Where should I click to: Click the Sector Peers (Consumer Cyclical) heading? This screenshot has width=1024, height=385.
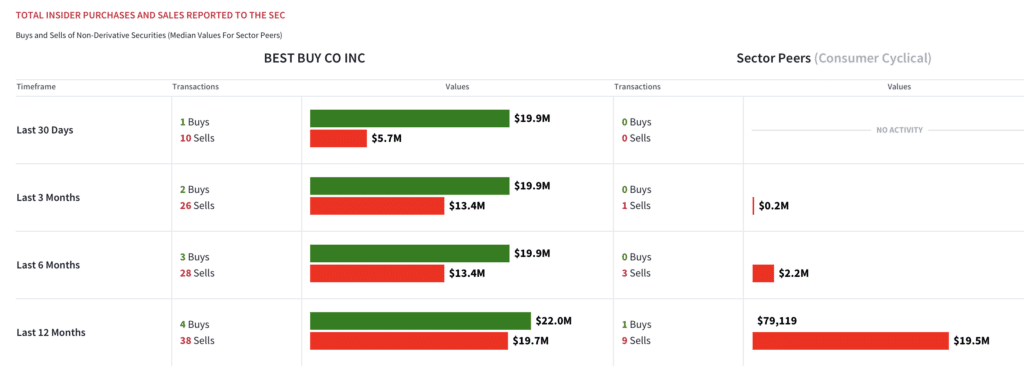[x=834, y=58]
